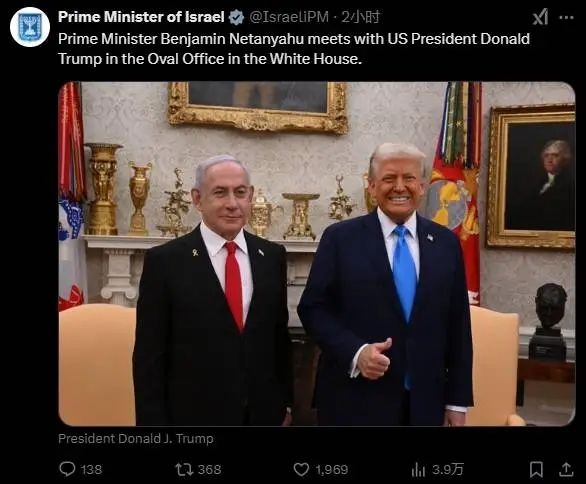586x484 pixels.
Task: Click the 138 replies count
Action: (x=92, y=469)
